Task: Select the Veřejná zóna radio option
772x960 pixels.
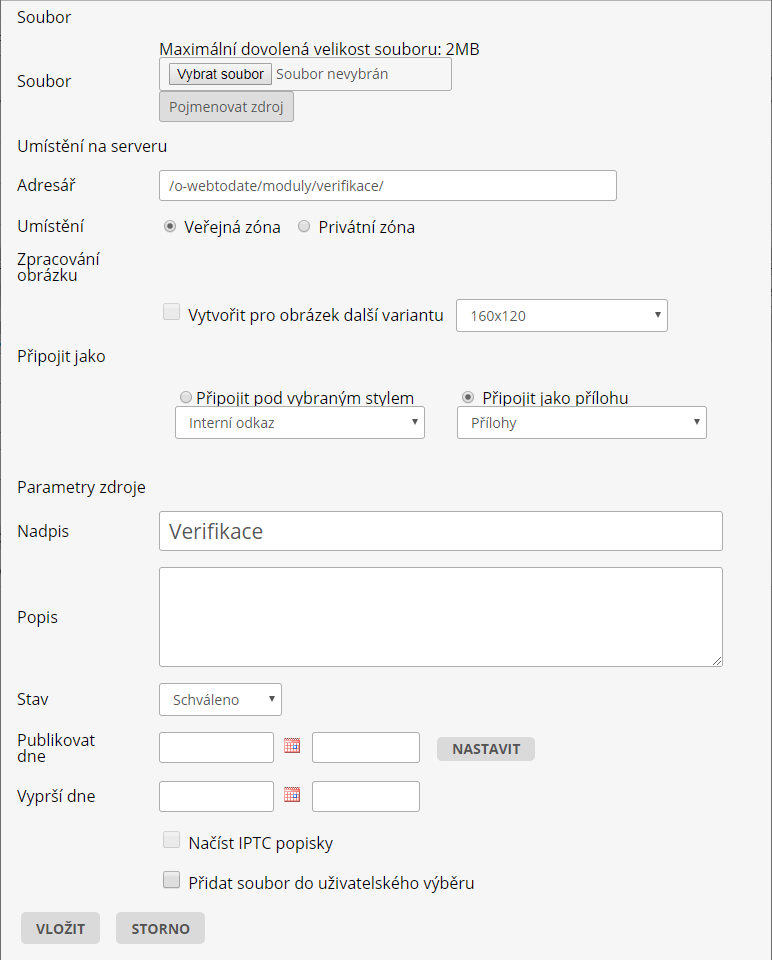Action: pyautogui.click(x=170, y=227)
